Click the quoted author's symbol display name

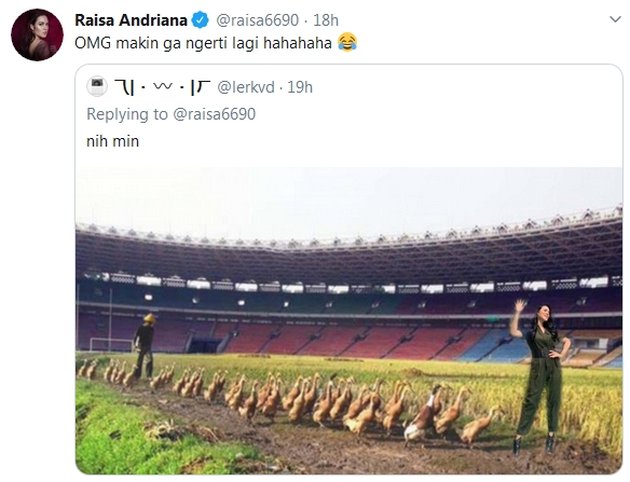162,87
